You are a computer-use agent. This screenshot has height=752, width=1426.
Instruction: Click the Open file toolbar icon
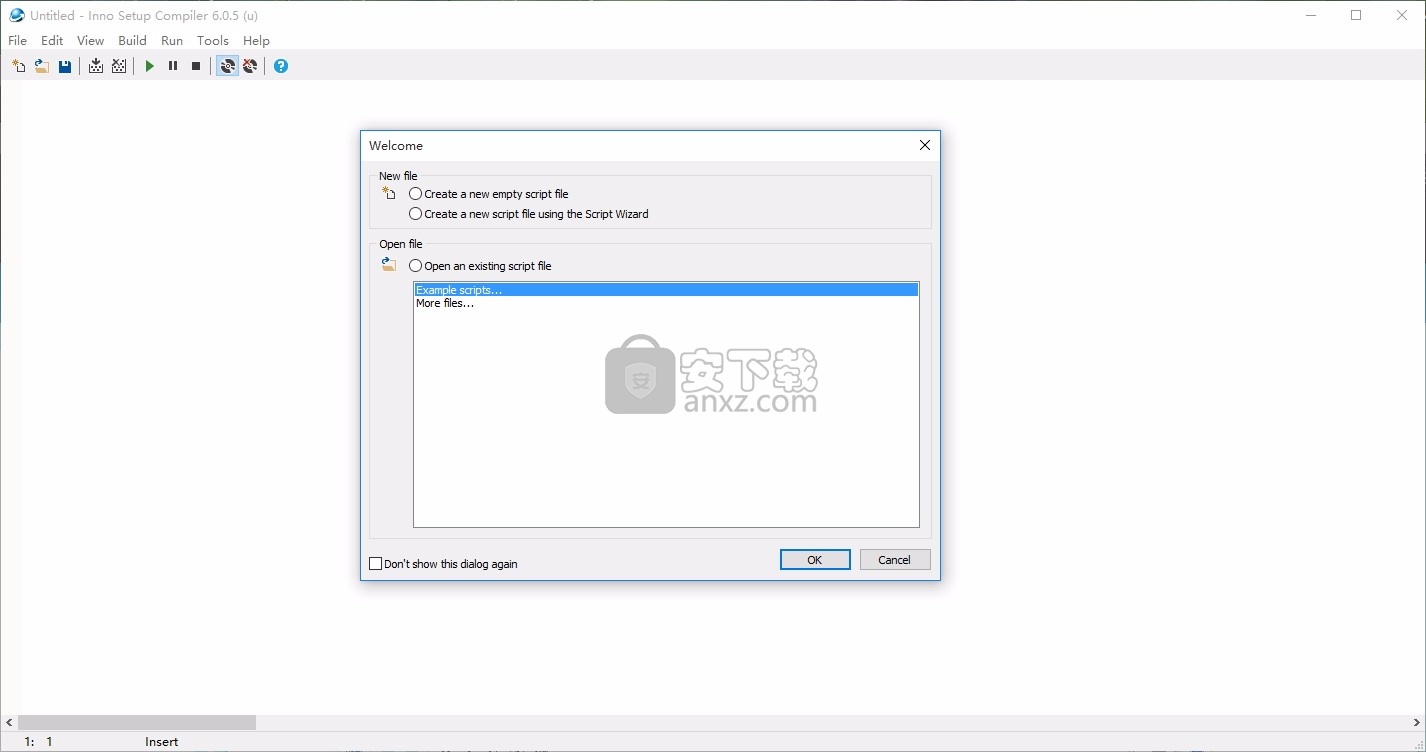(41, 66)
